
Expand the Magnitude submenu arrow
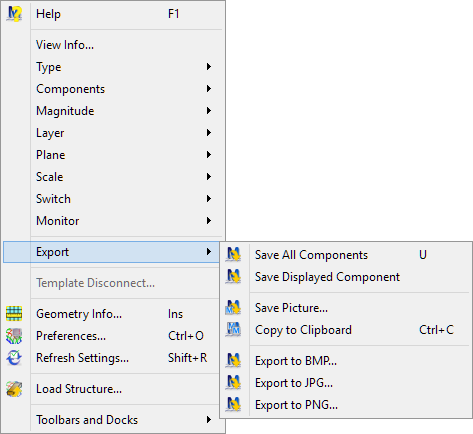(x=209, y=111)
